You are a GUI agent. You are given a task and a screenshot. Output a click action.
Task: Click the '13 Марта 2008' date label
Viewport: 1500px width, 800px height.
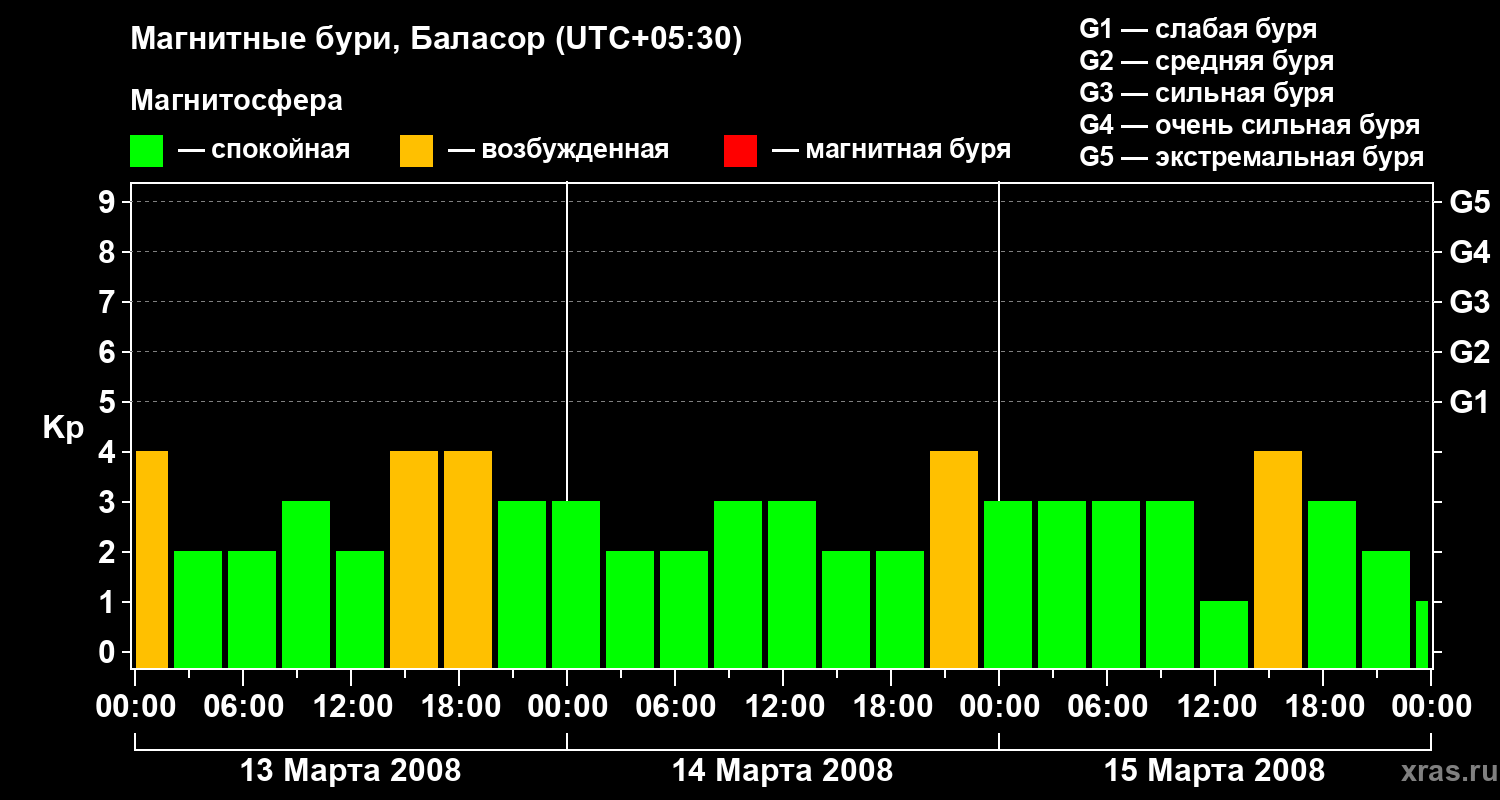351,771
